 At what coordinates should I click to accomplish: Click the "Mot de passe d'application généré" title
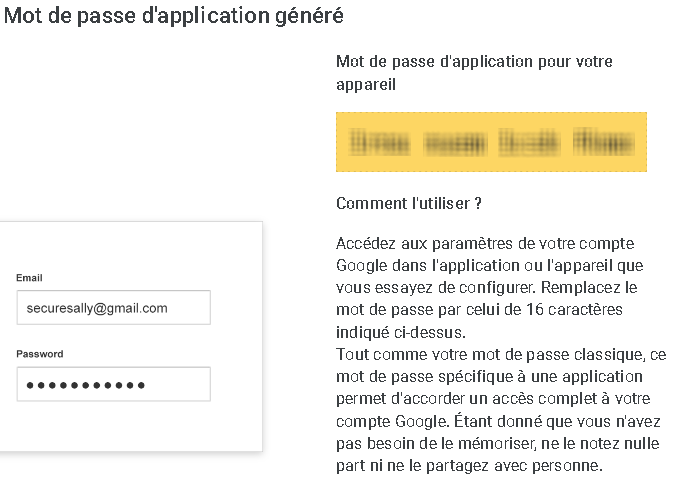pyautogui.click(x=174, y=16)
